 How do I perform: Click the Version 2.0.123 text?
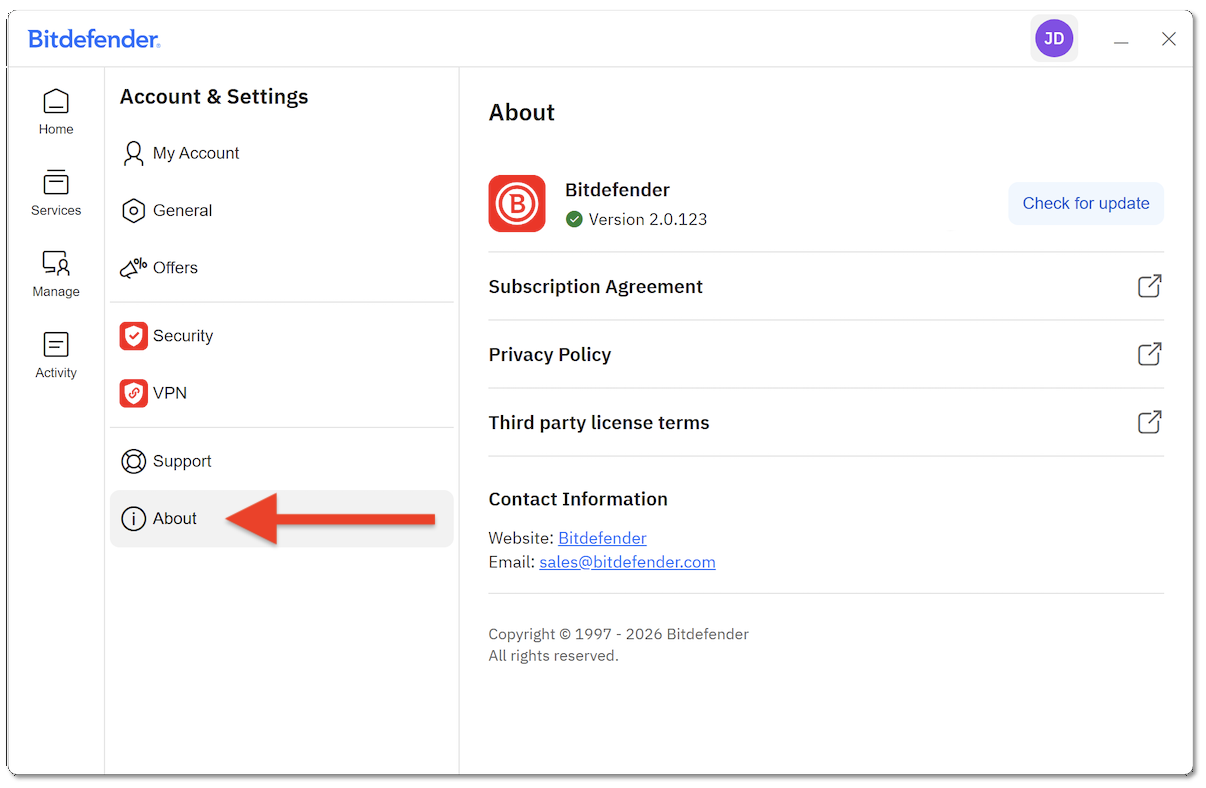tap(648, 219)
